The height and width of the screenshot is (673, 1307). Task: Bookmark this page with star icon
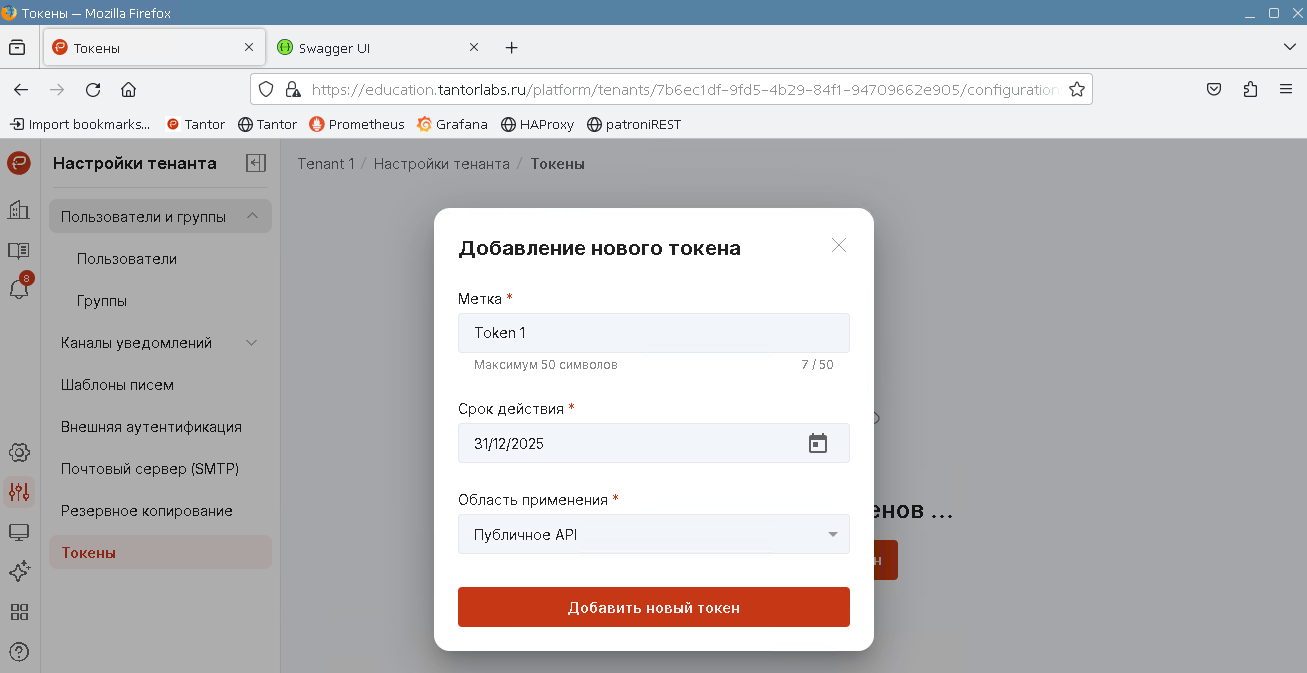(x=1076, y=89)
